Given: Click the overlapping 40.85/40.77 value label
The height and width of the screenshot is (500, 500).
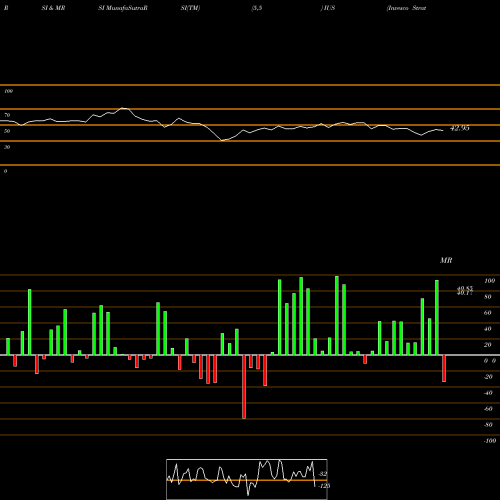Looking at the screenshot, I should (465, 291).
